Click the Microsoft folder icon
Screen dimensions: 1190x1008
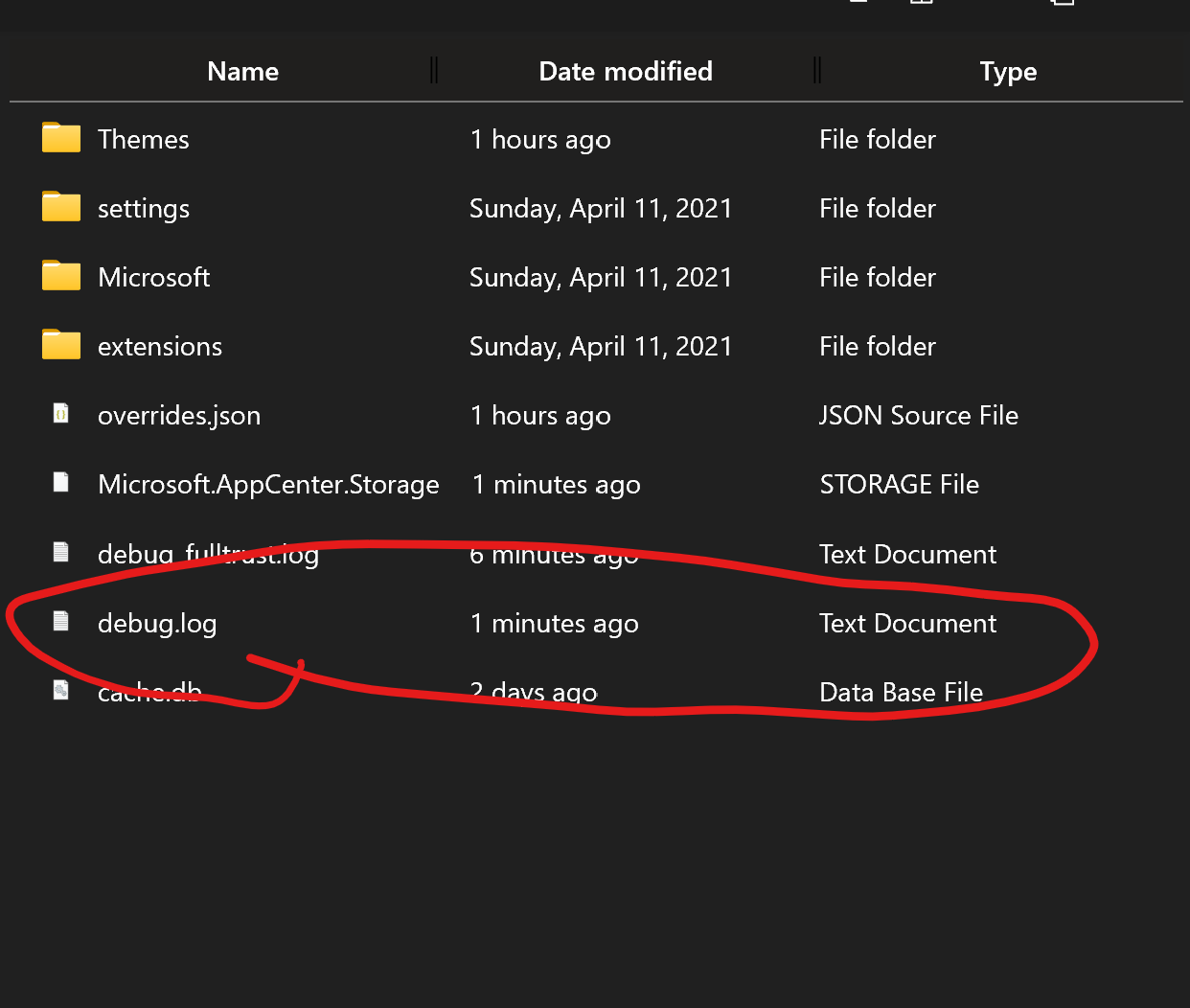[x=61, y=276]
